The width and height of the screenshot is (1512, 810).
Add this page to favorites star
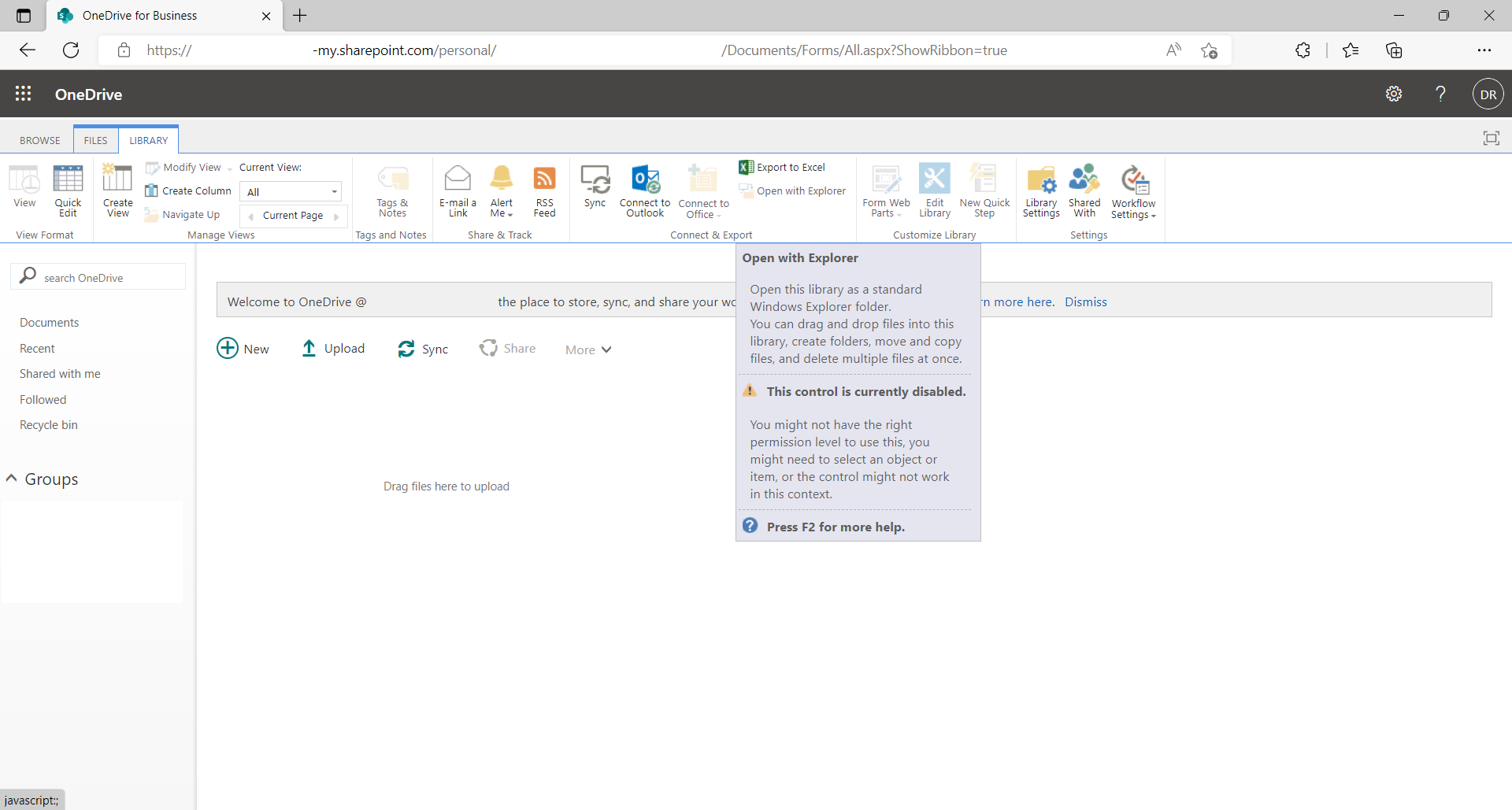(1209, 50)
